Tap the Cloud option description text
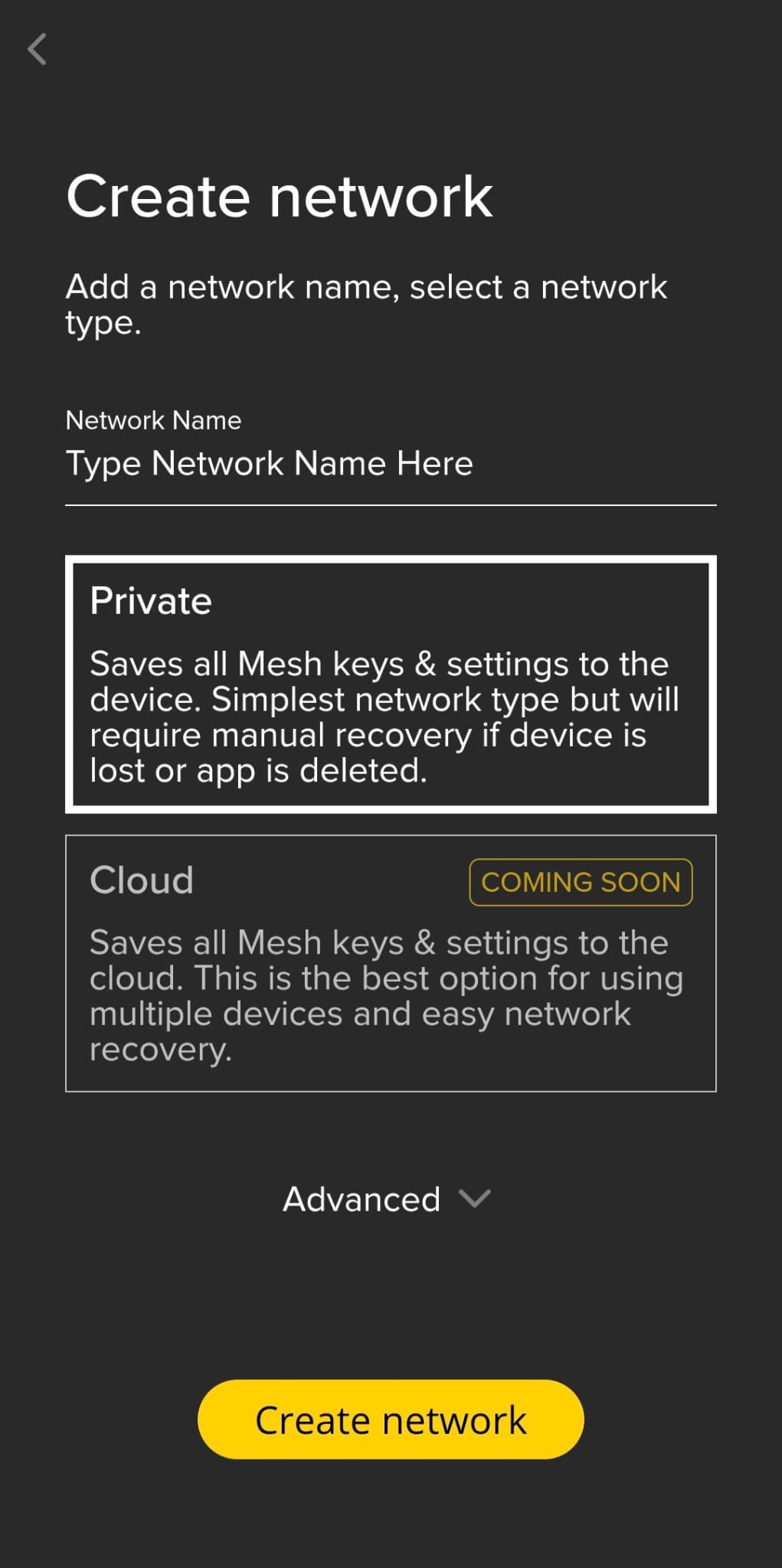The height and width of the screenshot is (1568, 782). [387, 996]
